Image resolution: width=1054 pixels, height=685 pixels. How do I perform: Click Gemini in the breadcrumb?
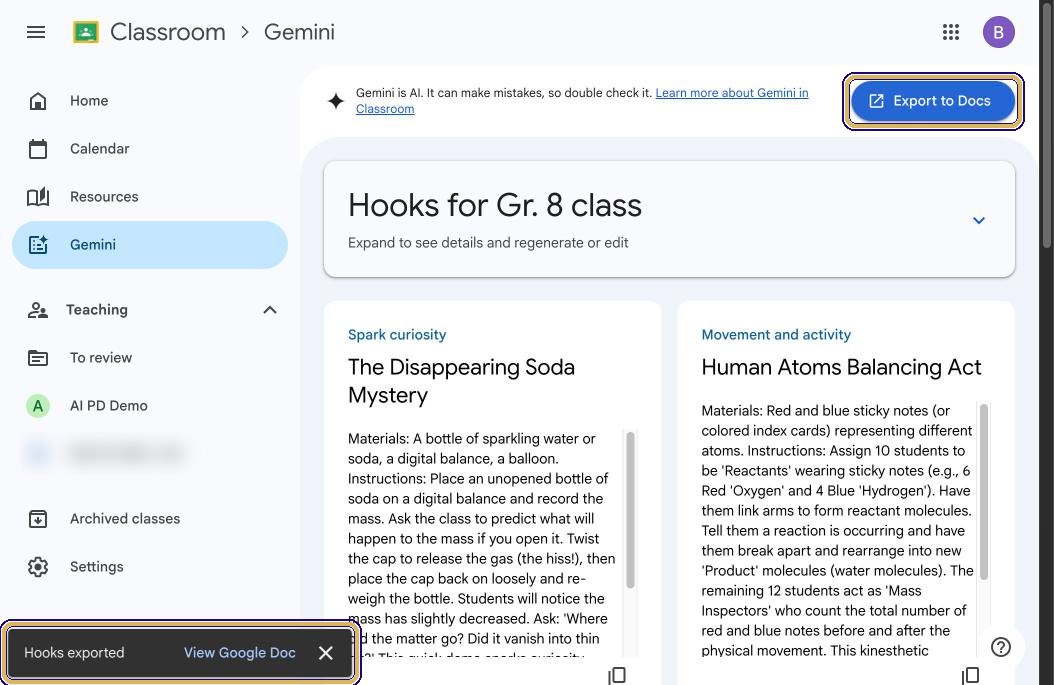pyautogui.click(x=299, y=32)
